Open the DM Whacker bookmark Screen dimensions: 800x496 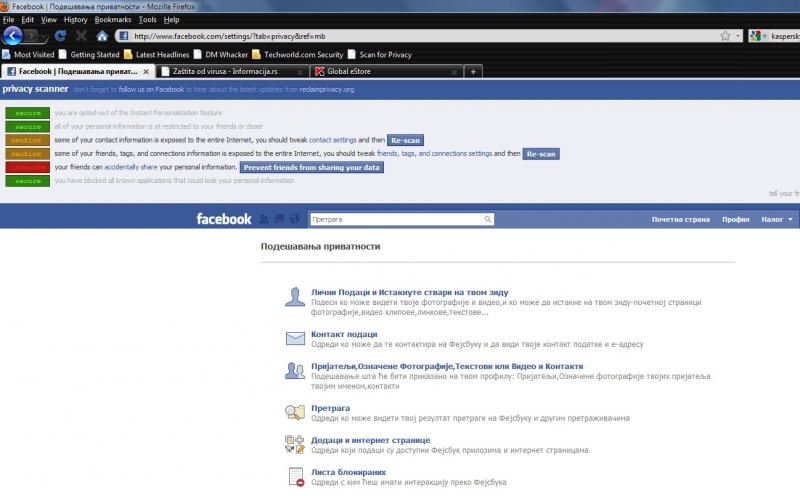click(x=221, y=54)
